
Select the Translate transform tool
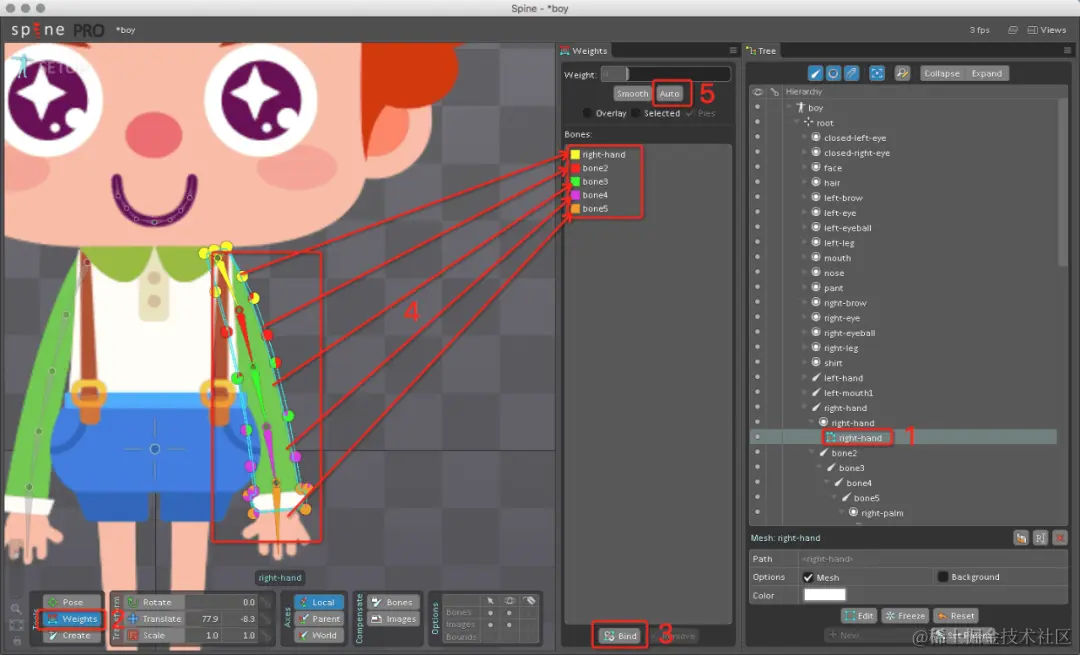(155, 618)
